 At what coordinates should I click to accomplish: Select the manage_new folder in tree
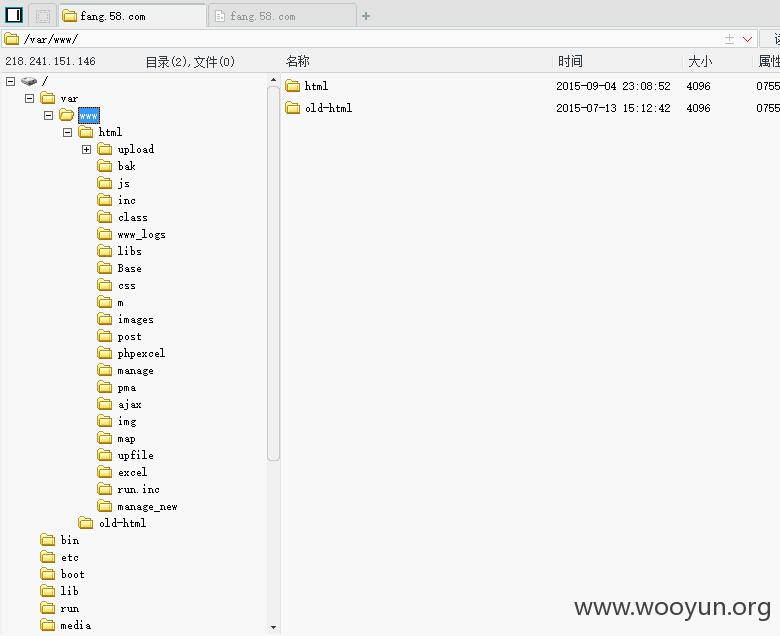[147, 507]
